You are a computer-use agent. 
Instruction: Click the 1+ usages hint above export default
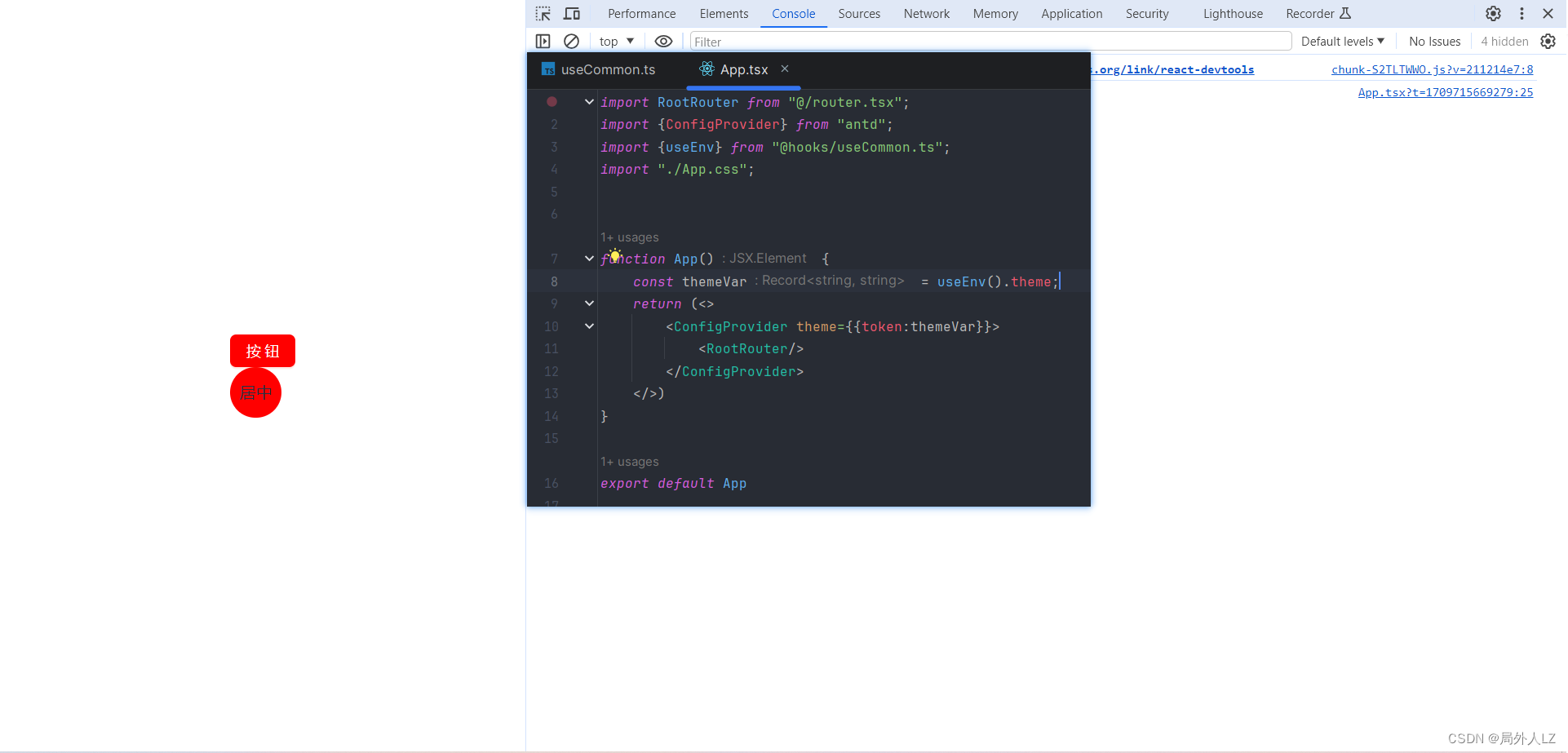pos(630,462)
